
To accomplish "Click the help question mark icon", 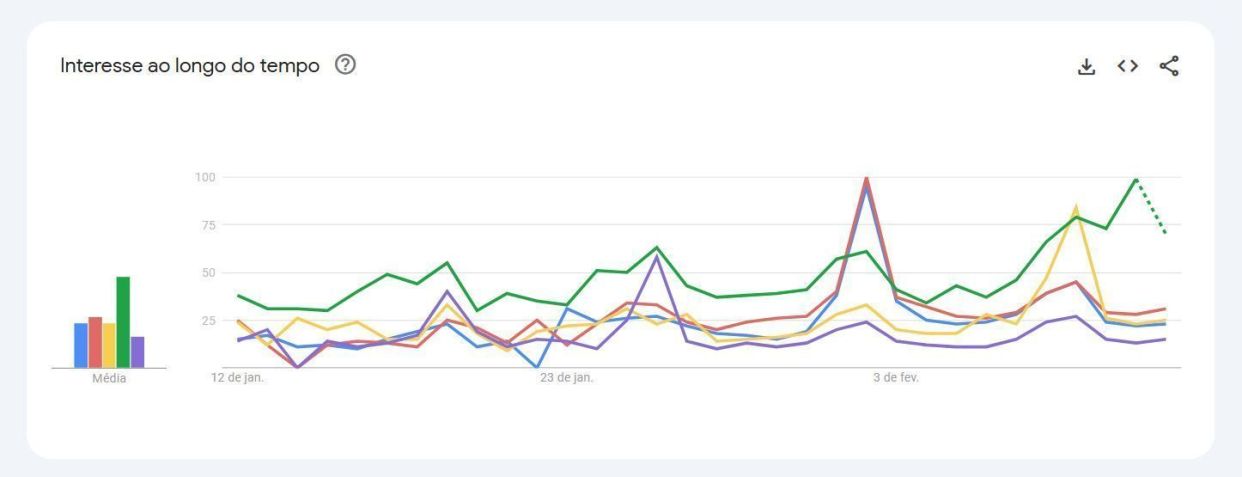I will coord(346,66).
